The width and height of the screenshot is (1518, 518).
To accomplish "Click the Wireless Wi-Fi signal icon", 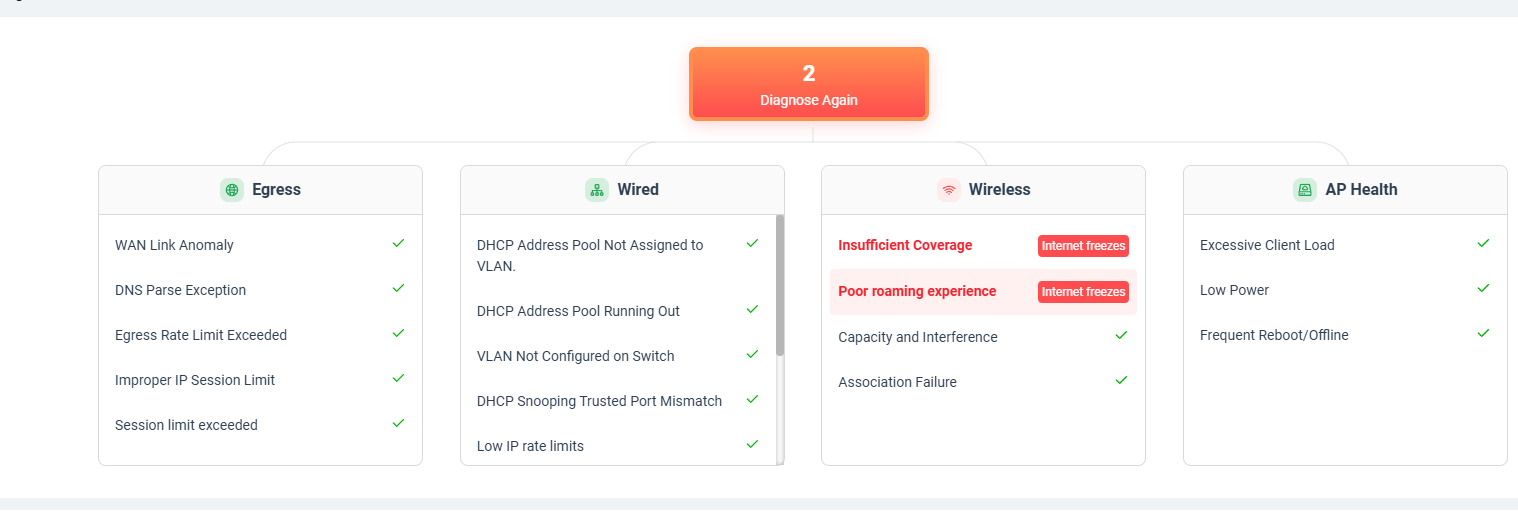I will pos(949,190).
